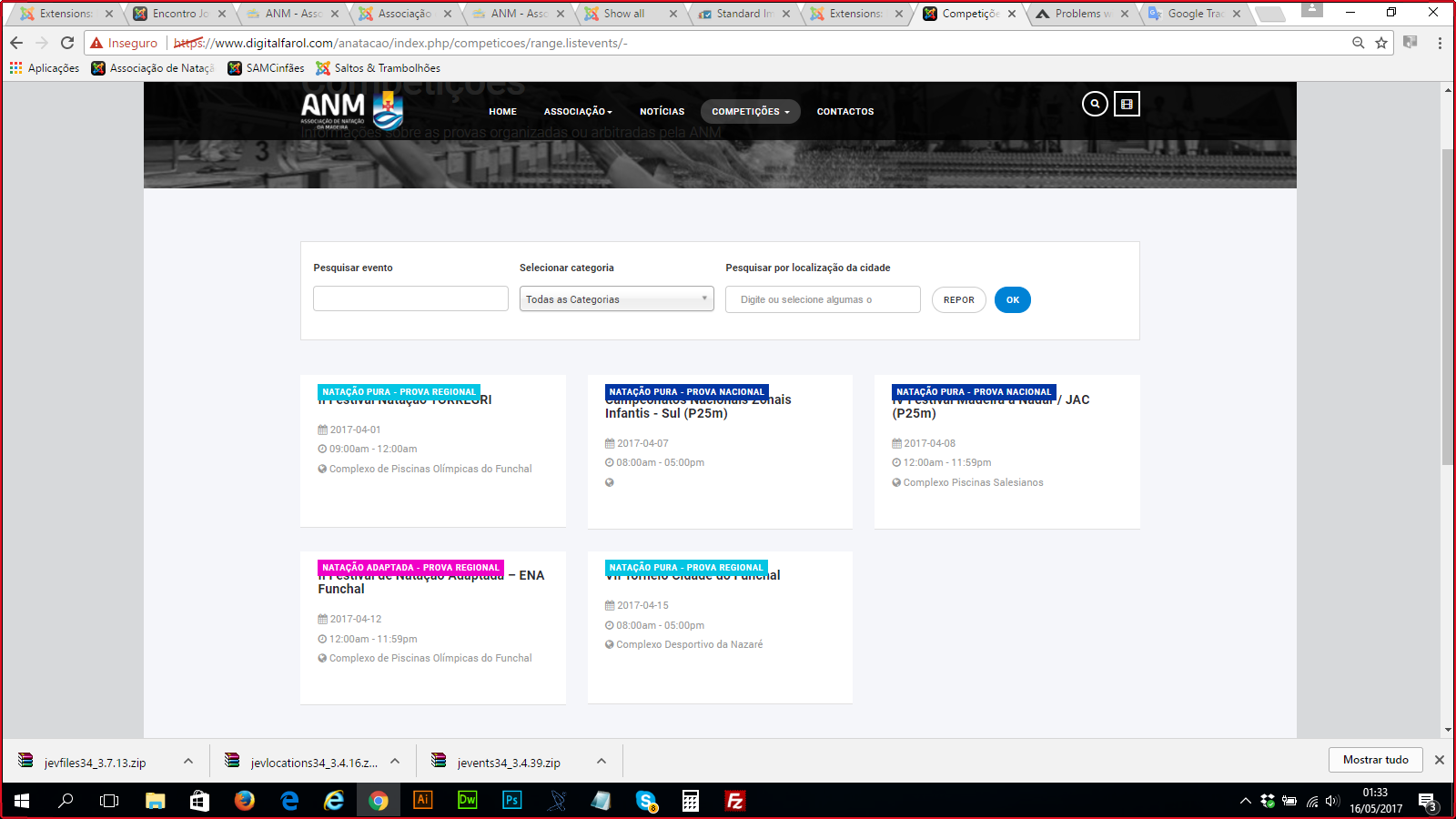Image resolution: width=1456 pixels, height=819 pixels.
Task: Expand the Competições menu
Action: [751, 112]
